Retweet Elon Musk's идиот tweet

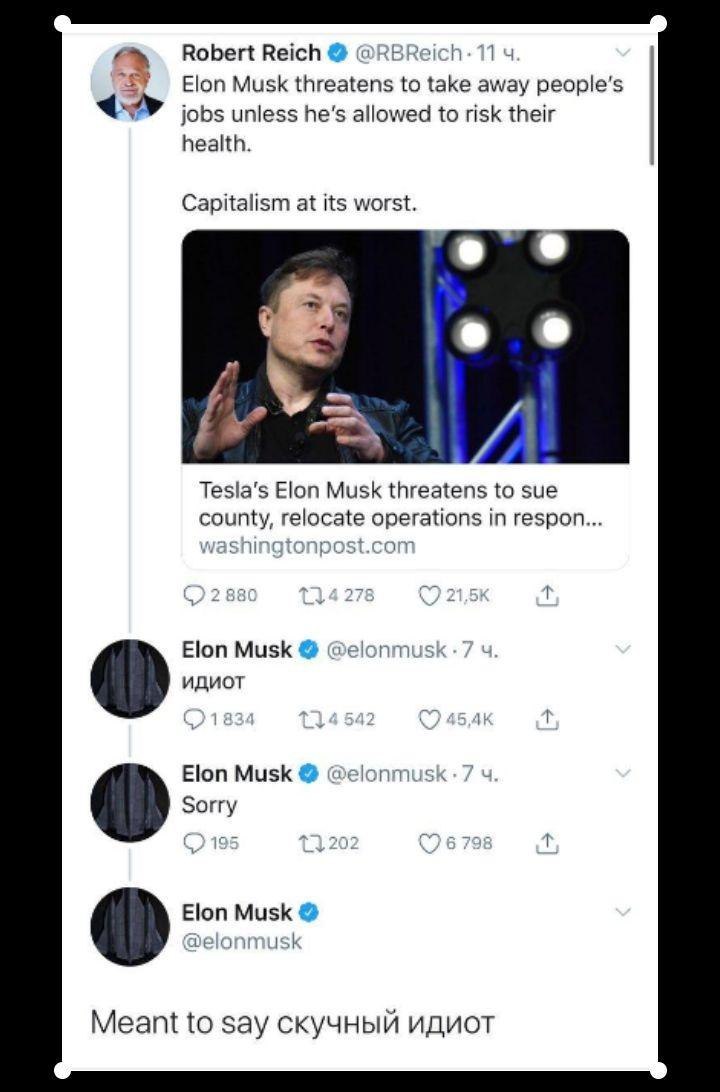coord(310,719)
